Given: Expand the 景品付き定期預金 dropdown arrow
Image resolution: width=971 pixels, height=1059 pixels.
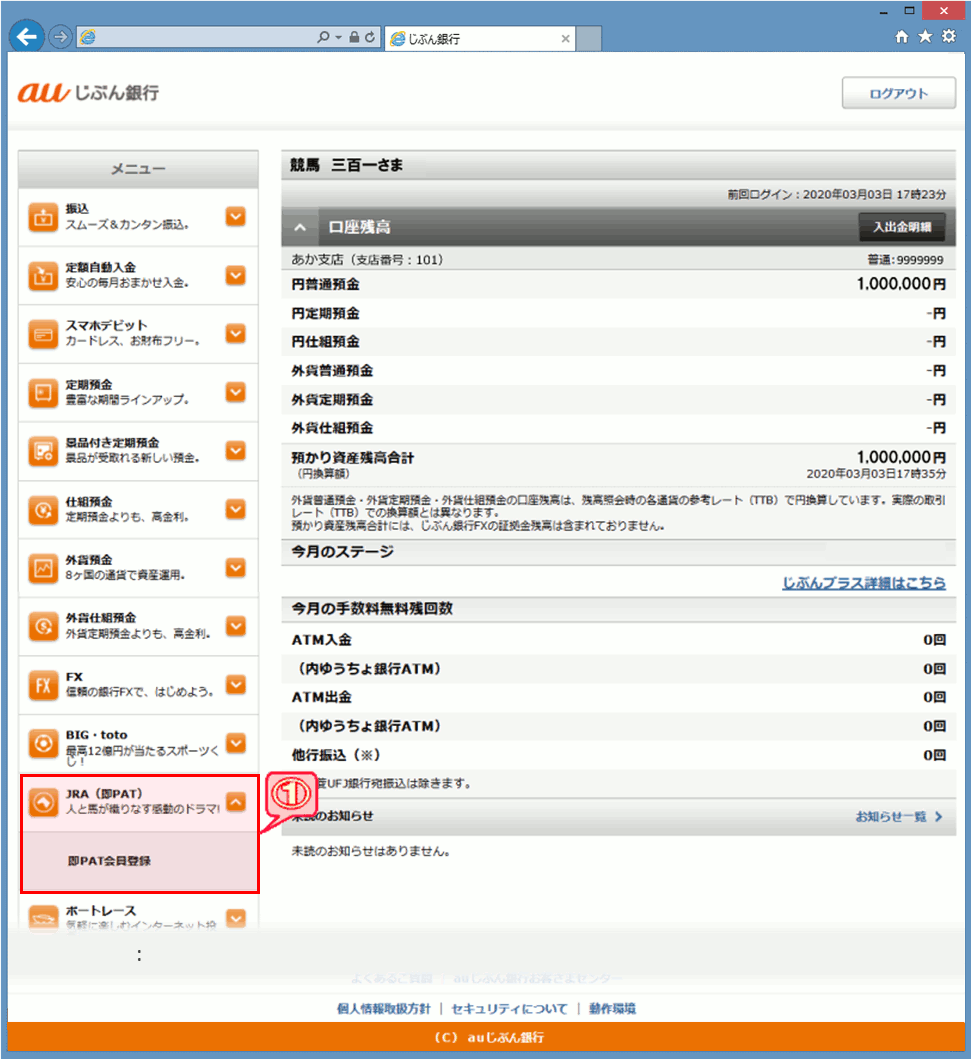Looking at the screenshot, I should (236, 450).
